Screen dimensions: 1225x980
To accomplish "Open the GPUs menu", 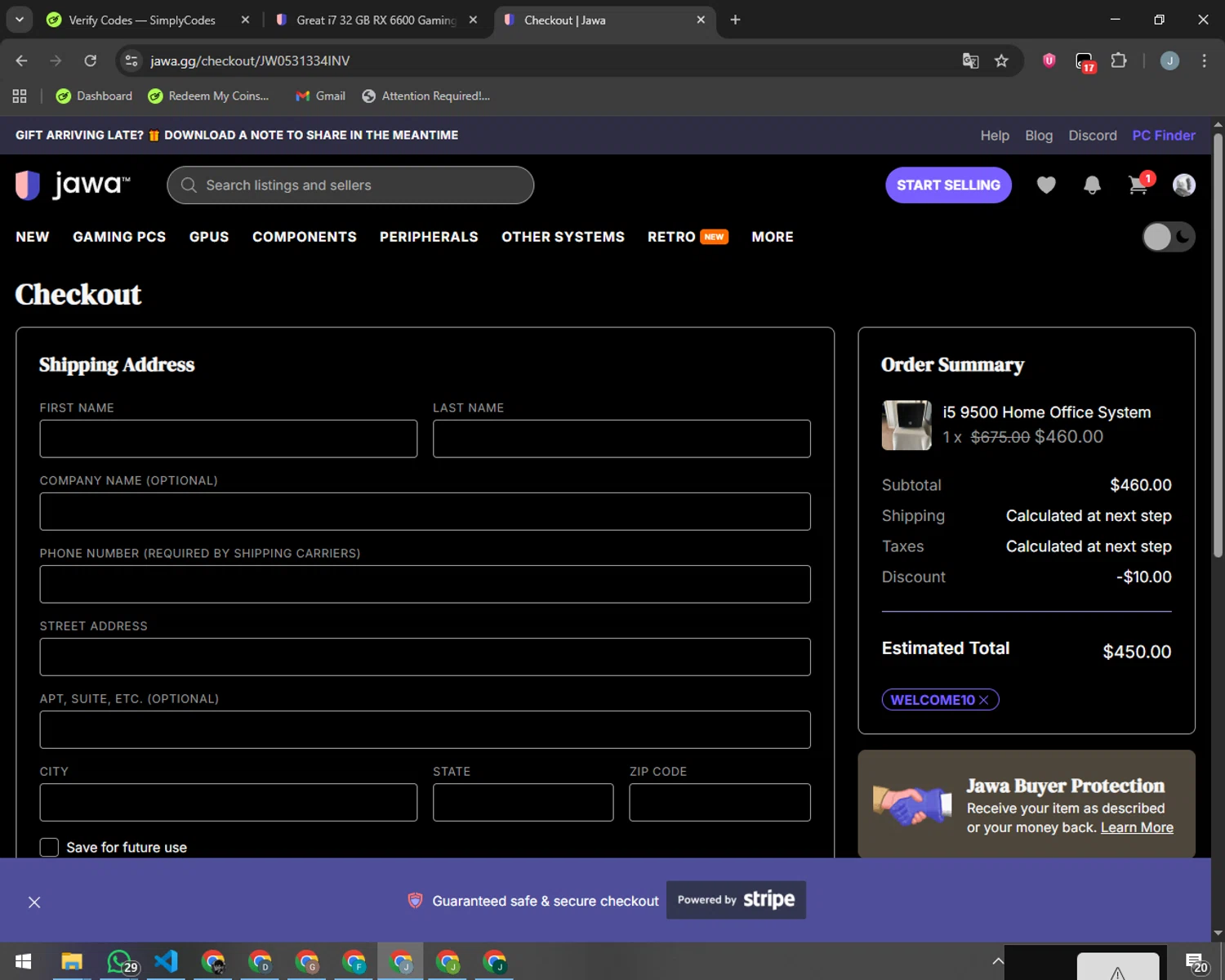I will pyautogui.click(x=209, y=237).
